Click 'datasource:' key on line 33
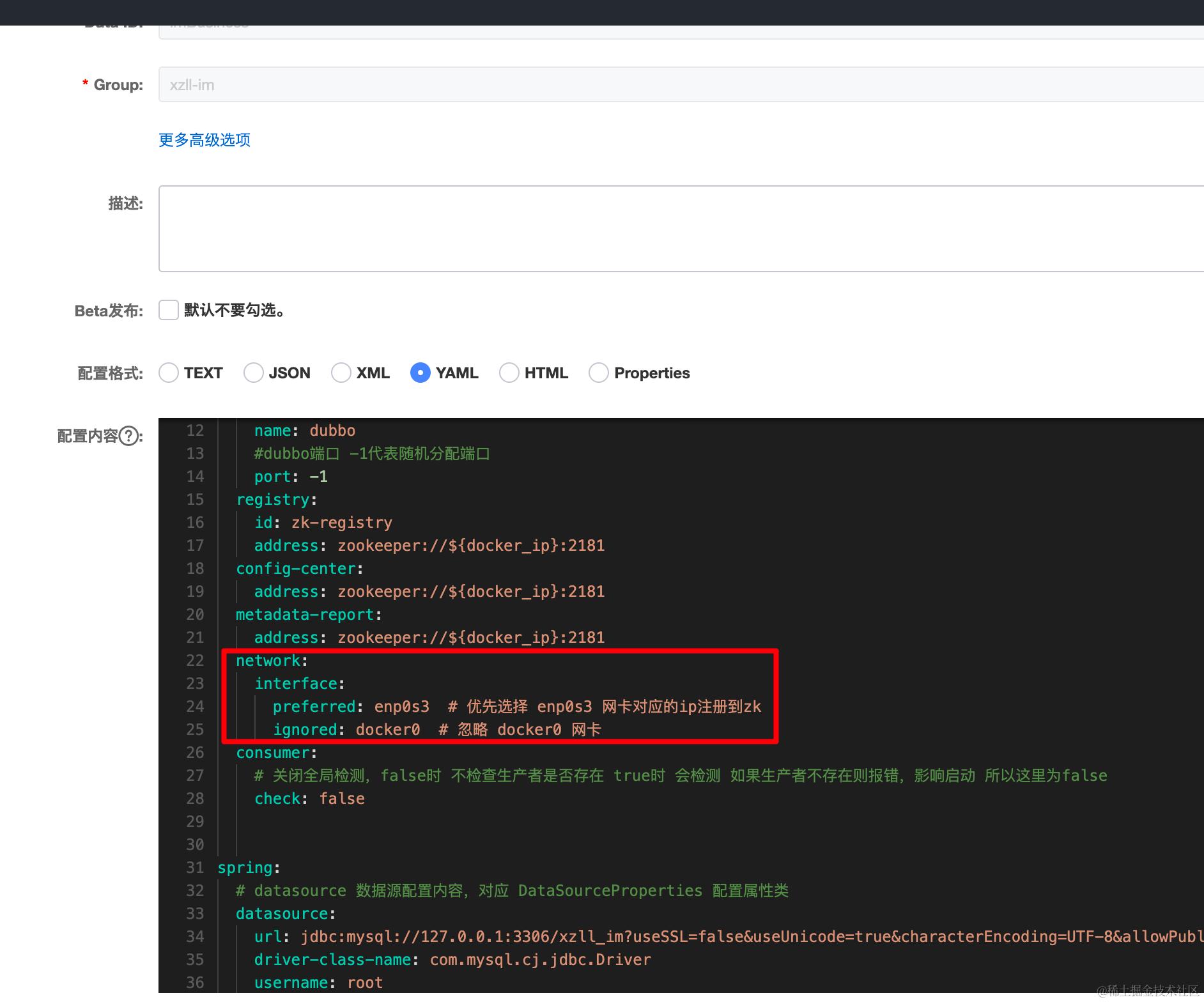Image resolution: width=1204 pixels, height=1002 pixels. 286,914
